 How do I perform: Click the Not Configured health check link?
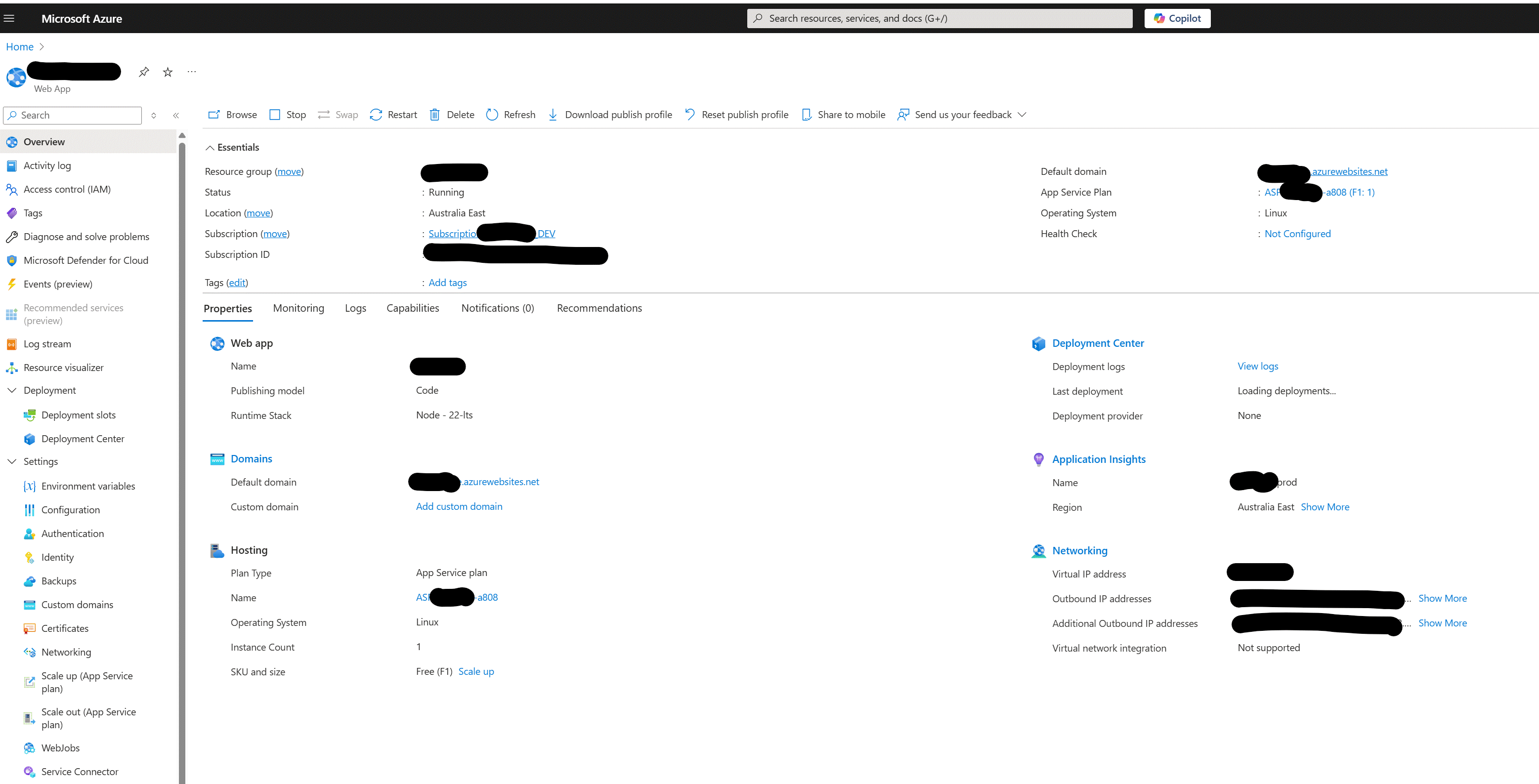click(1298, 234)
